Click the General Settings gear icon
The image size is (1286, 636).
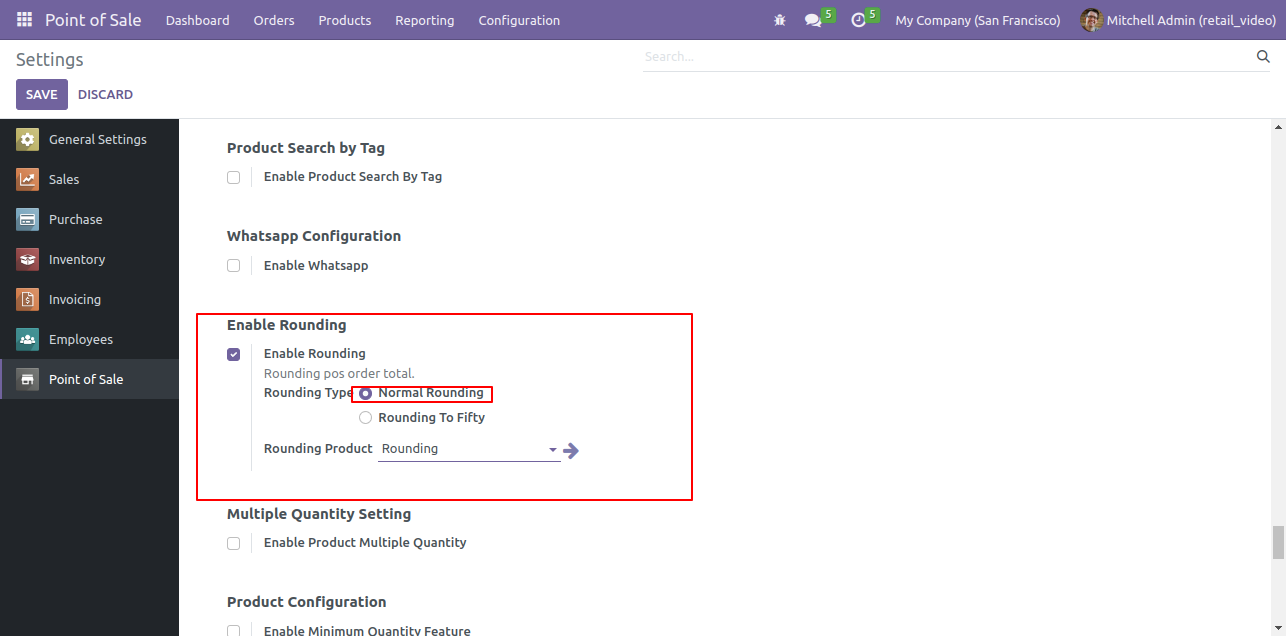click(28, 140)
